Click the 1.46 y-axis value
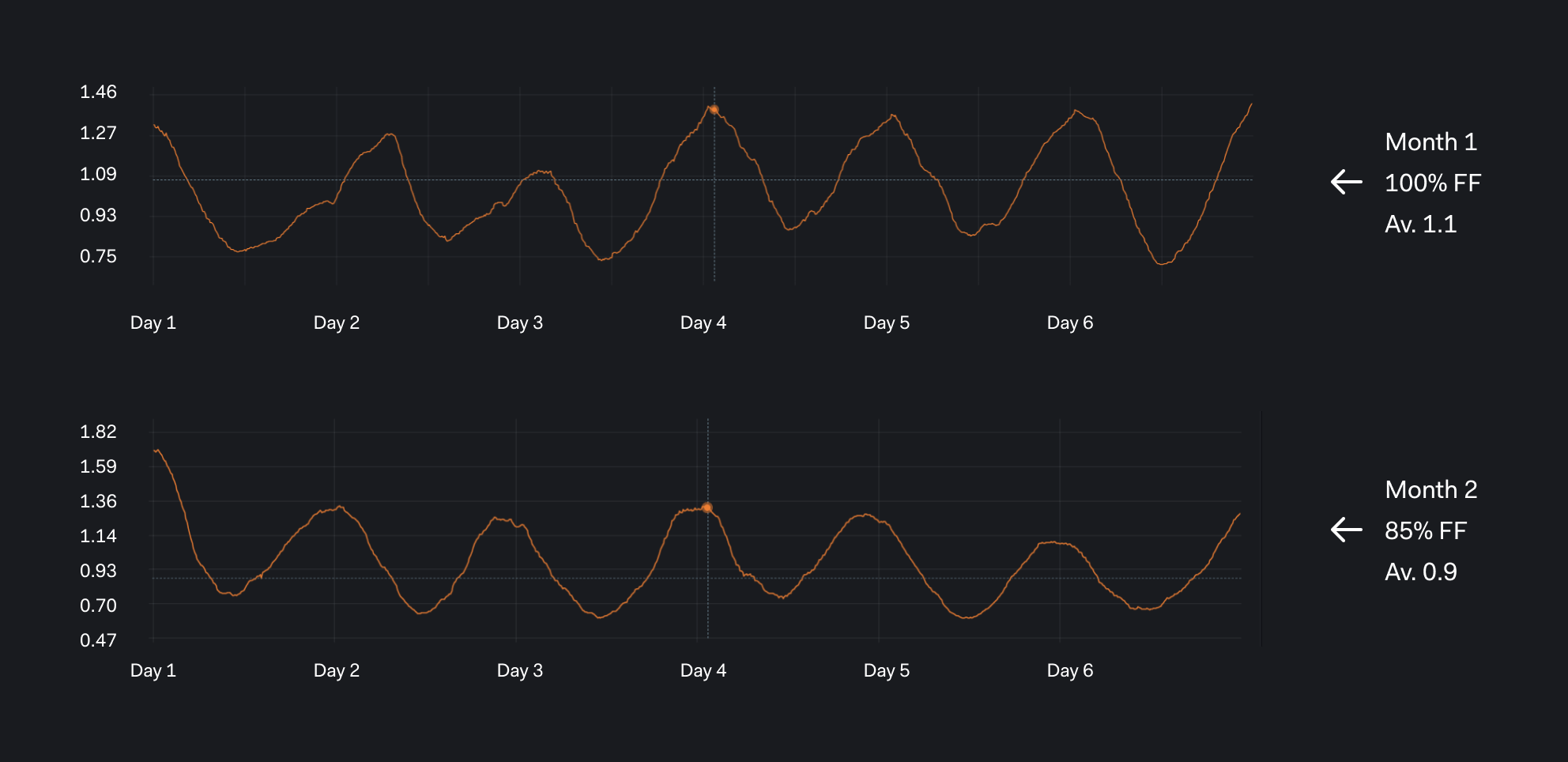The width and height of the screenshot is (1568, 762). pos(98,92)
